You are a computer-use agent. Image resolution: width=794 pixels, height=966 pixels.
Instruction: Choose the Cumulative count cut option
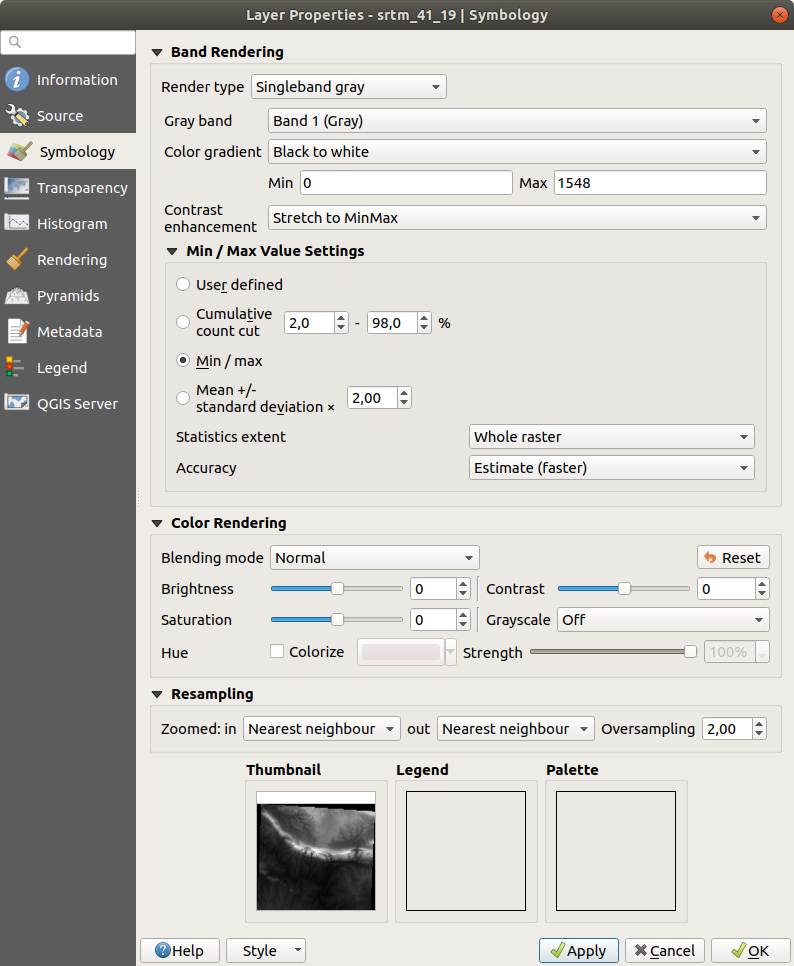pos(183,322)
